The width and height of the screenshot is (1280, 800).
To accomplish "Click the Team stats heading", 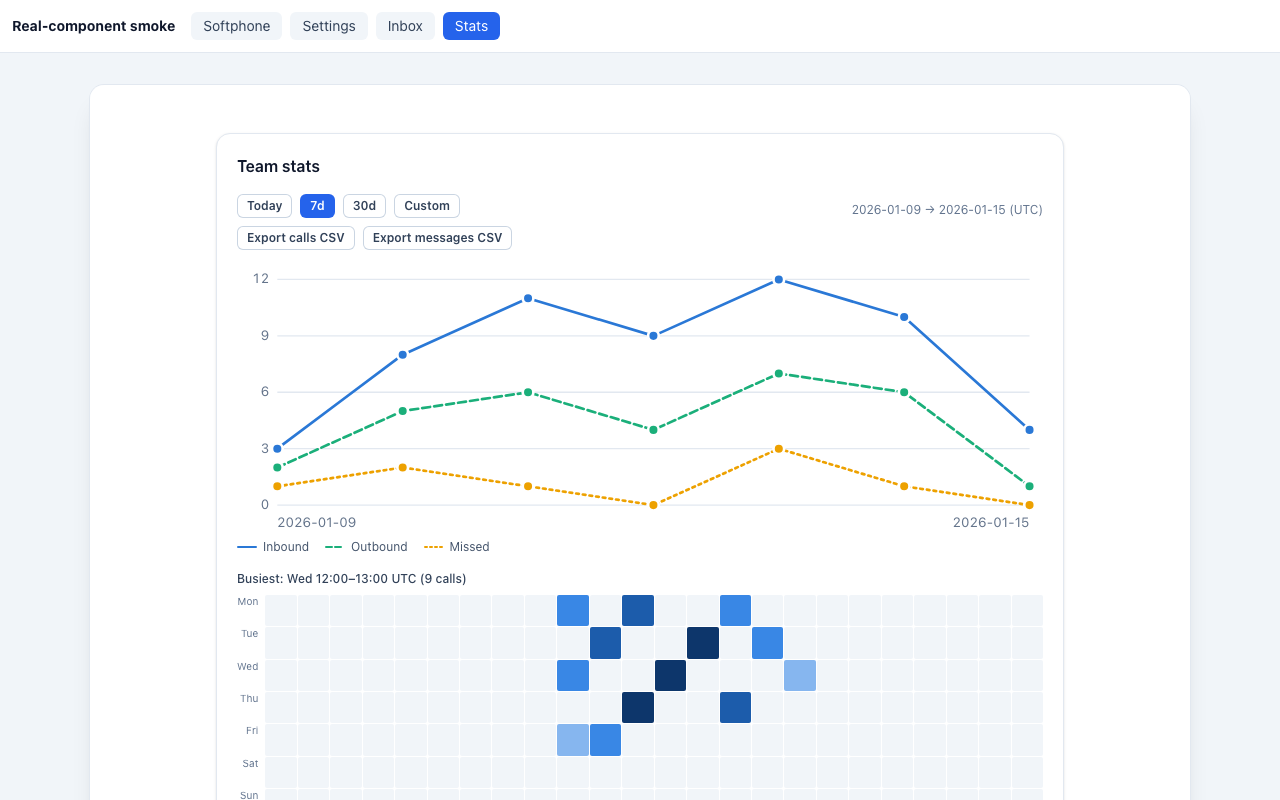I will coord(278,167).
